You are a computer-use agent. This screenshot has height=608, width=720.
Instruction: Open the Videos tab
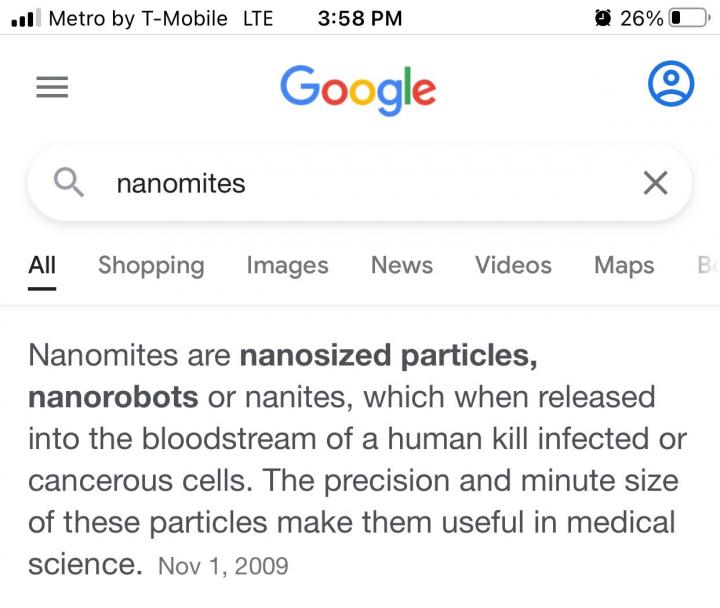point(513,265)
